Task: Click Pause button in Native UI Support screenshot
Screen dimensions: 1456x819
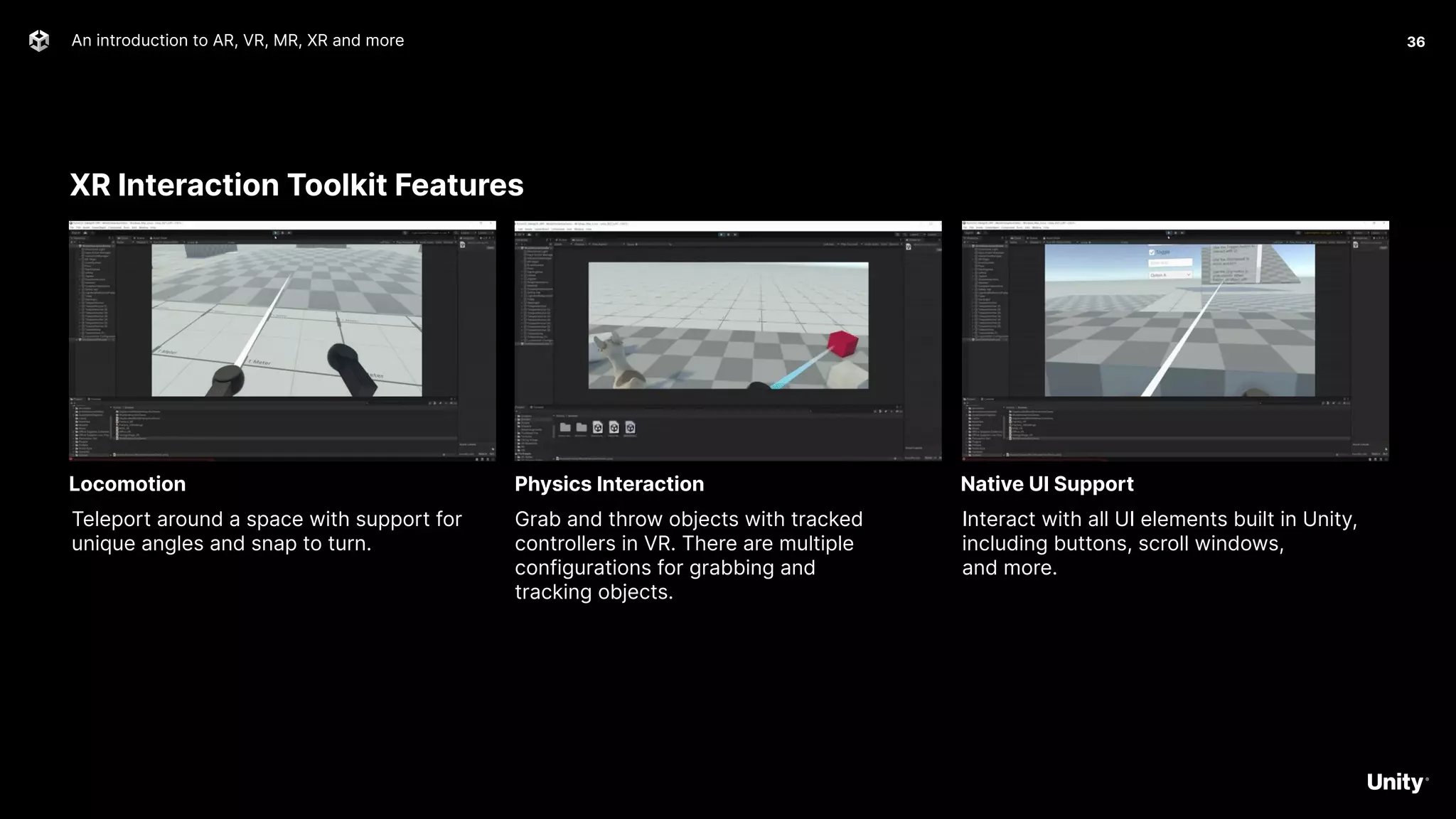Action: pyautogui.click(x=1175, y=232)
